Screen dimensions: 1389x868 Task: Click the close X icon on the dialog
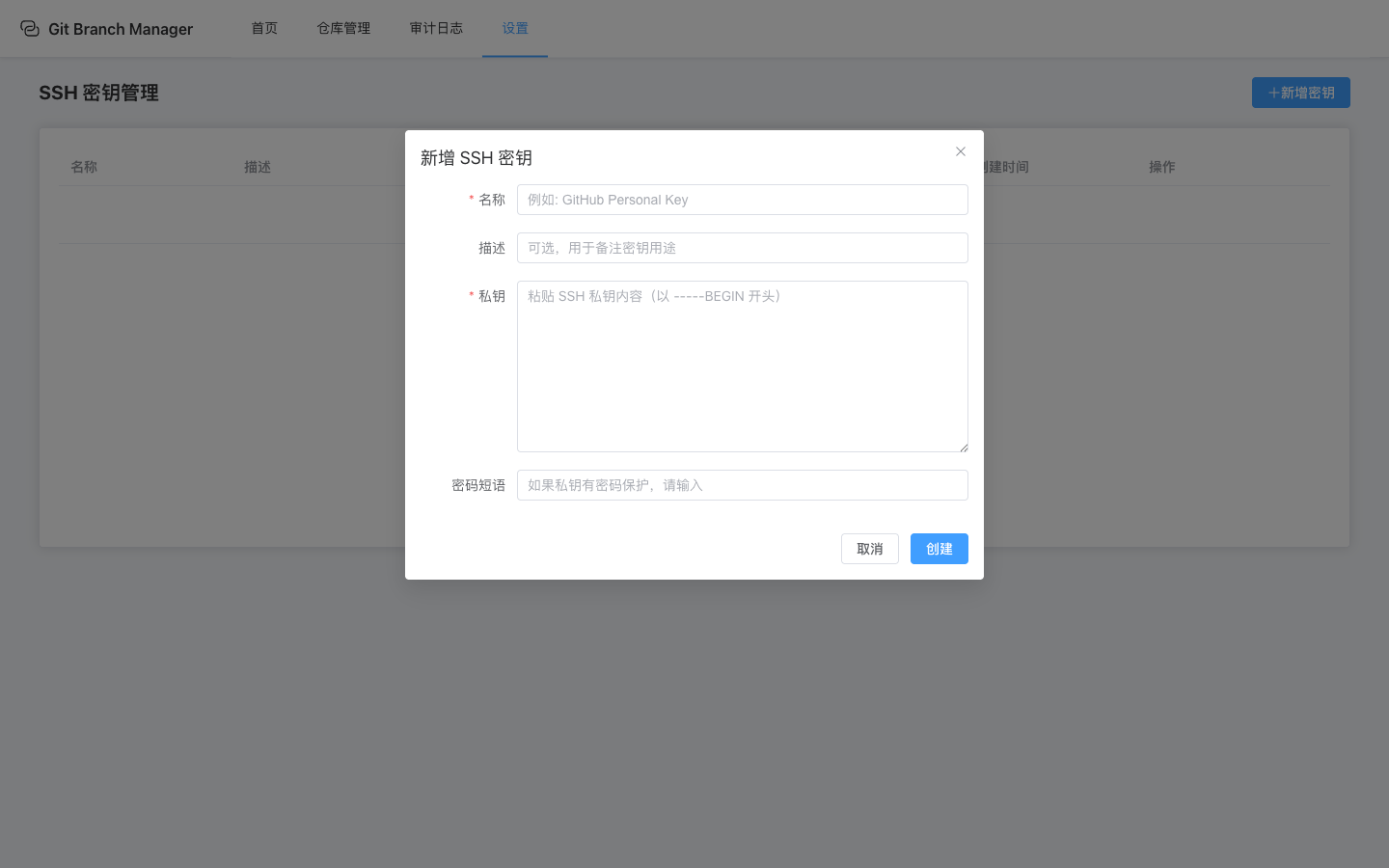pyautogui.click(x=960, y=151)
